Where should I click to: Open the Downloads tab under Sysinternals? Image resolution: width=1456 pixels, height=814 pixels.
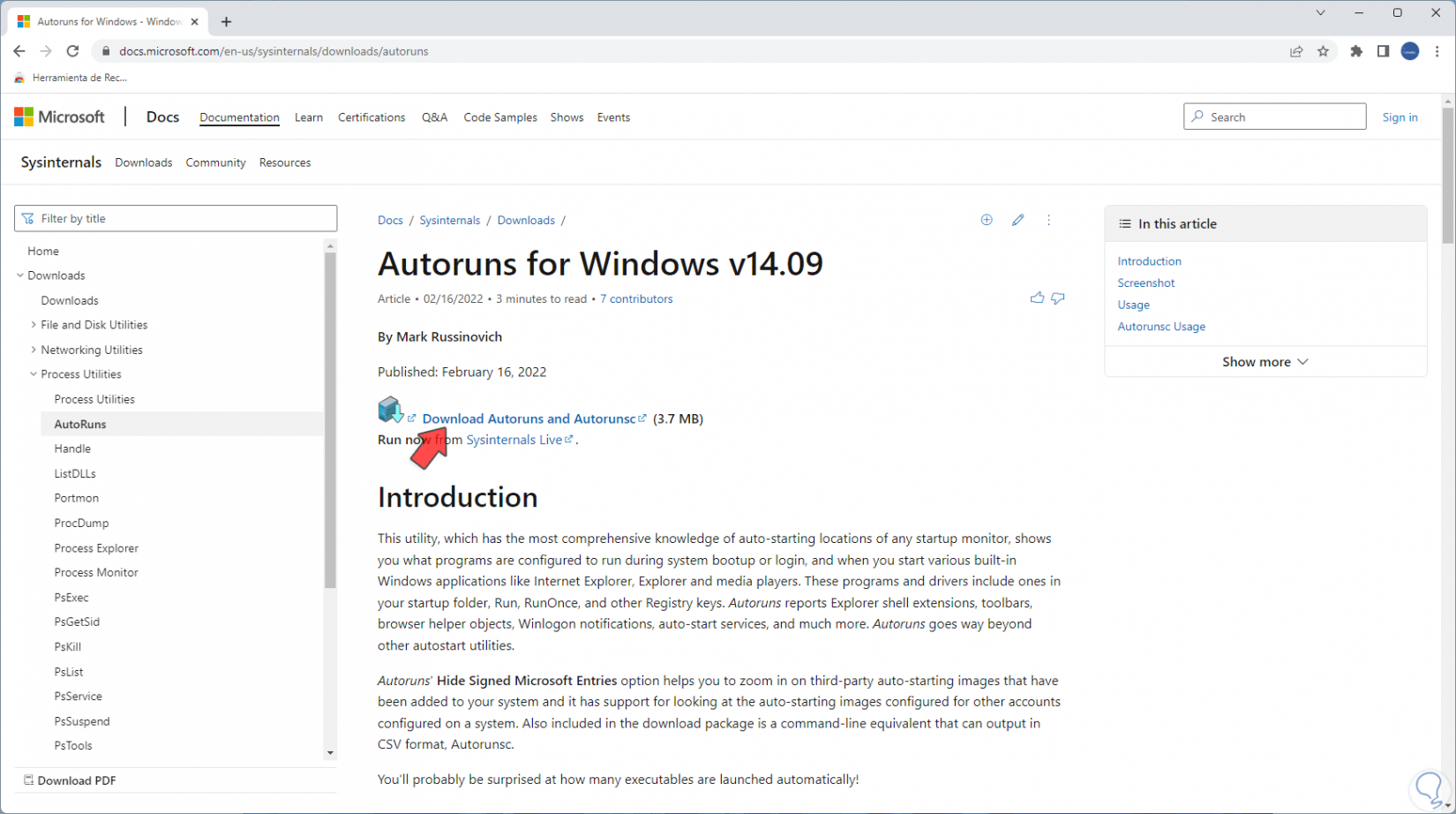tap(144, 162)
